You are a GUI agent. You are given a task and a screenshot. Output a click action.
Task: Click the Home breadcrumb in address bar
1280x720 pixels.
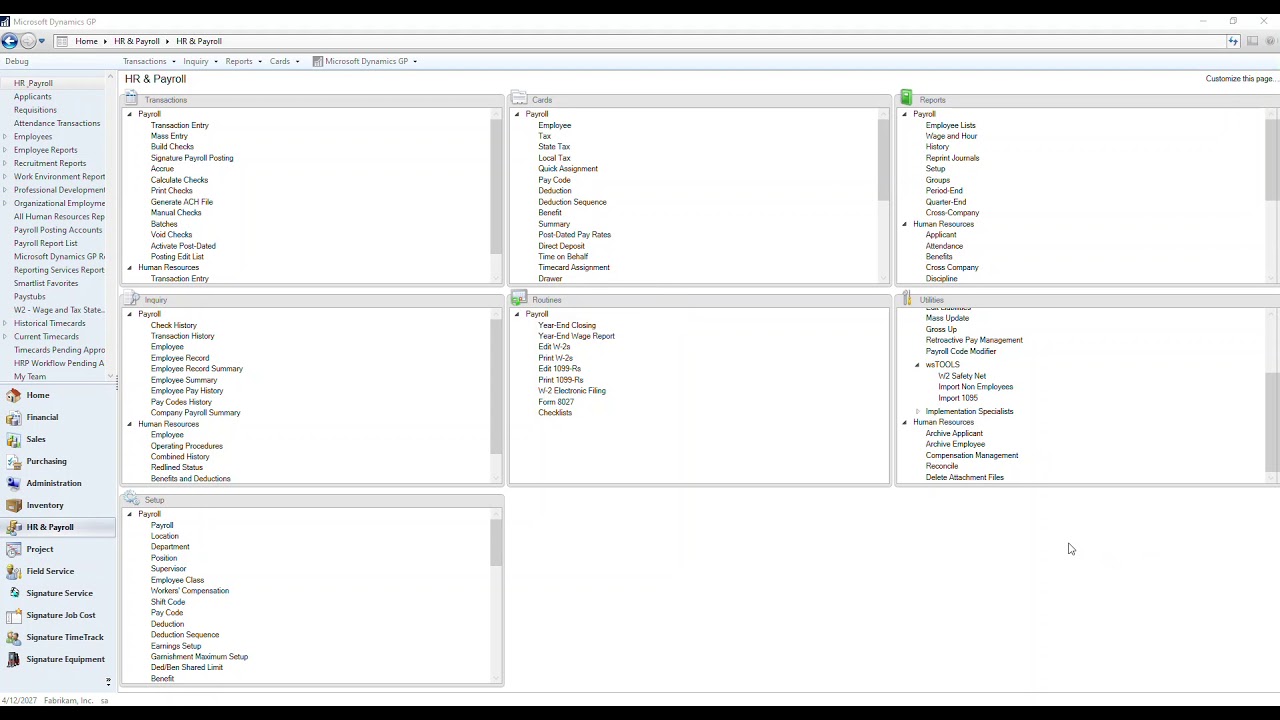pyautogui.click(x=86, y=41)
